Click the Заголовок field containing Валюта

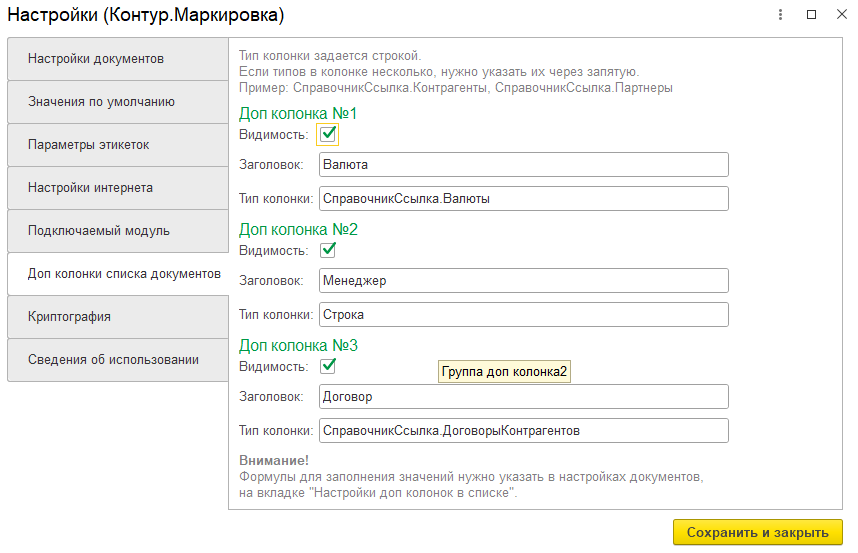(524, 165)
